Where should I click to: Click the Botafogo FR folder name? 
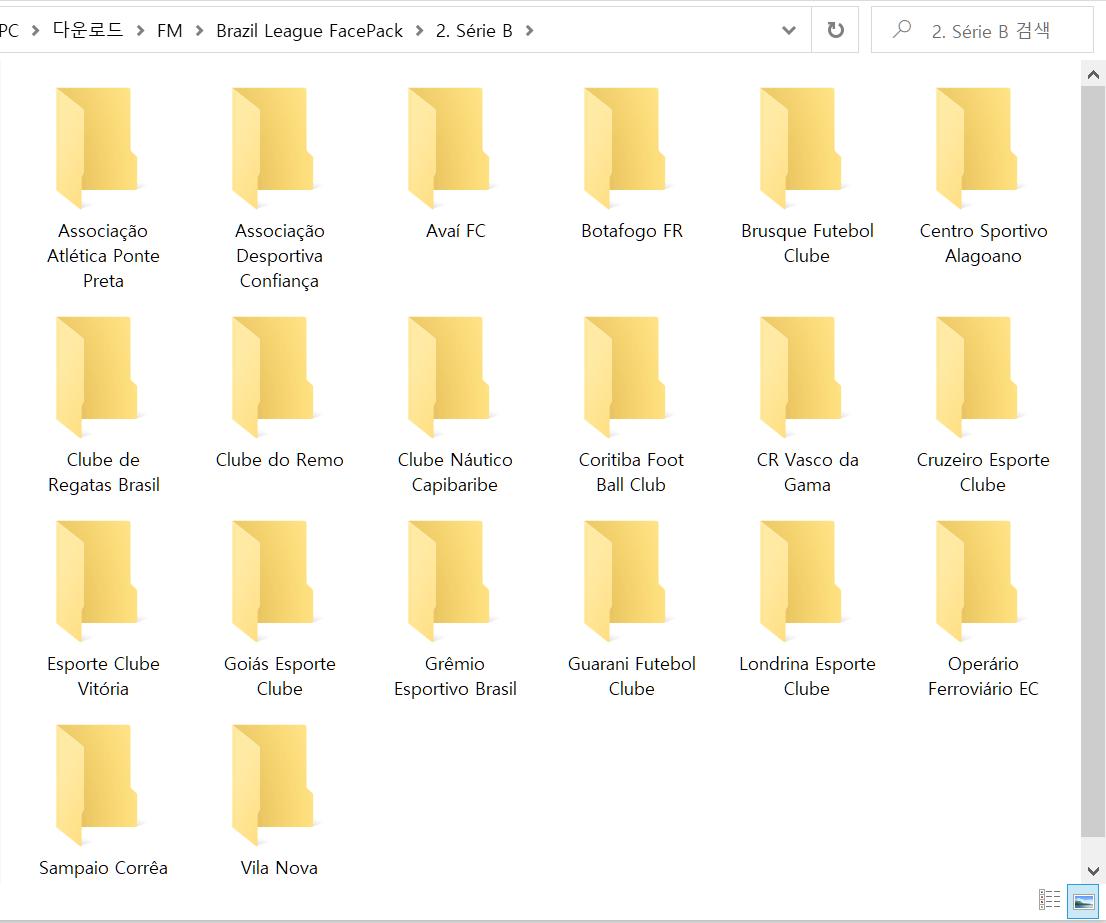(632, 231)
